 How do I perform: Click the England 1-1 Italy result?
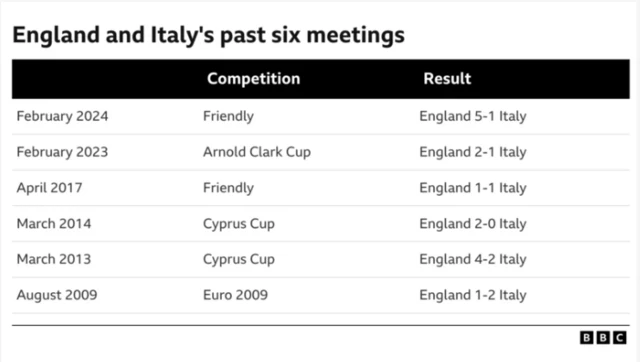click(473, 188)
